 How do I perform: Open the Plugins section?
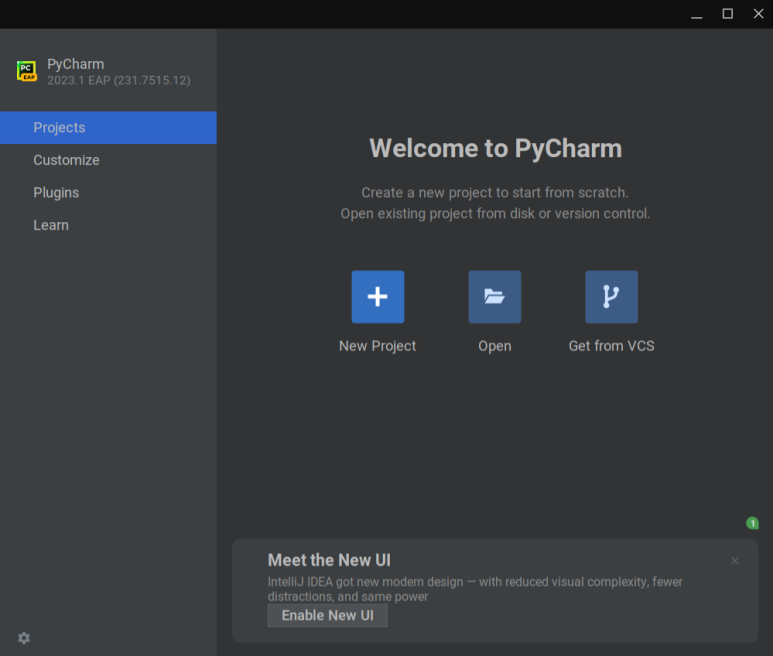click(108, 193)
